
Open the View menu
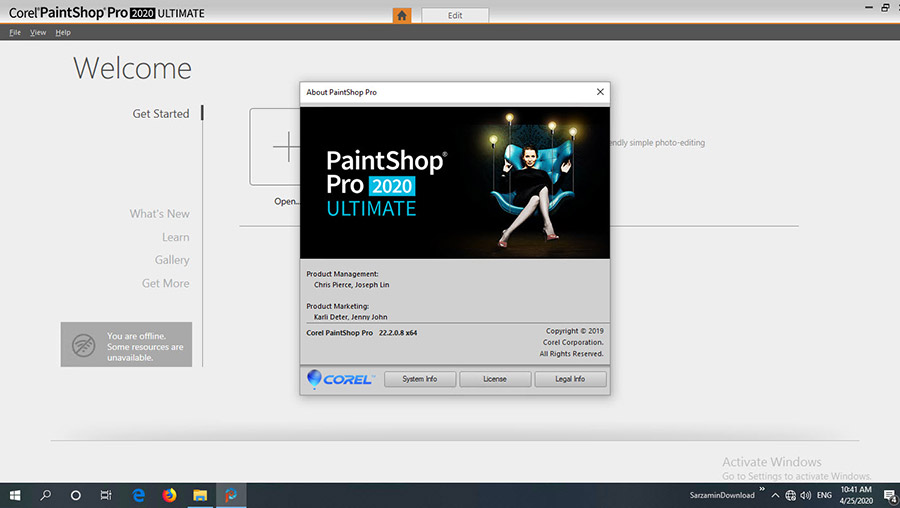click(38, 33)
